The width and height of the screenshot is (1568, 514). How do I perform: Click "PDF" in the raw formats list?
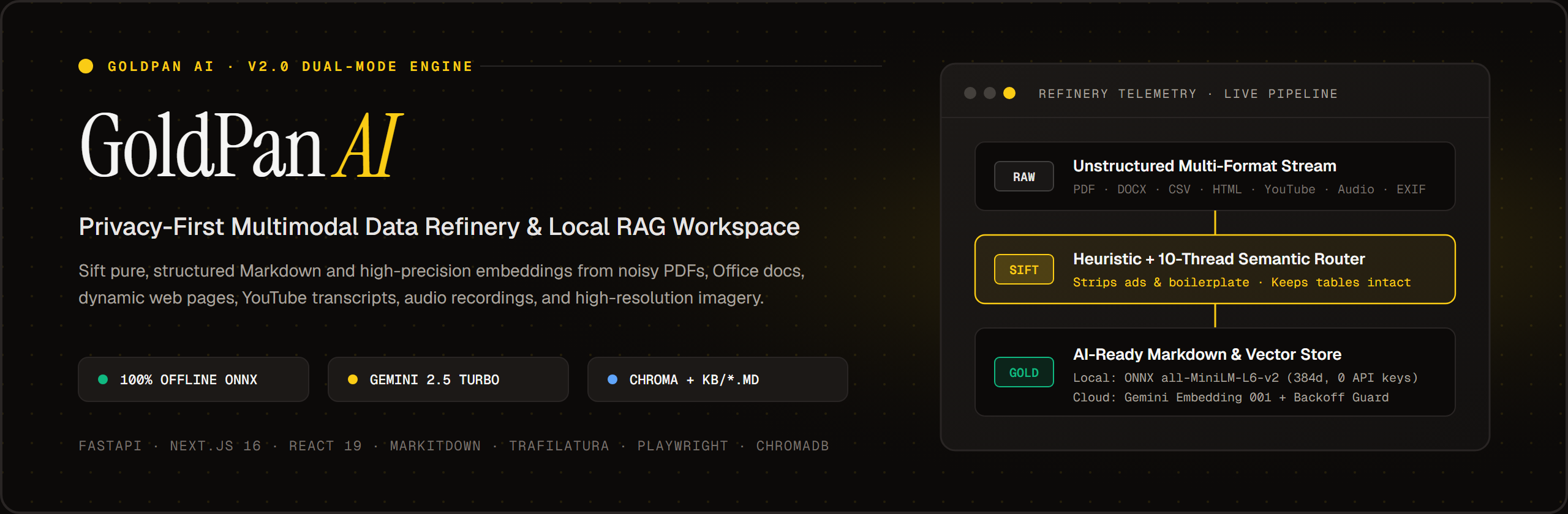pos(1084,190)
